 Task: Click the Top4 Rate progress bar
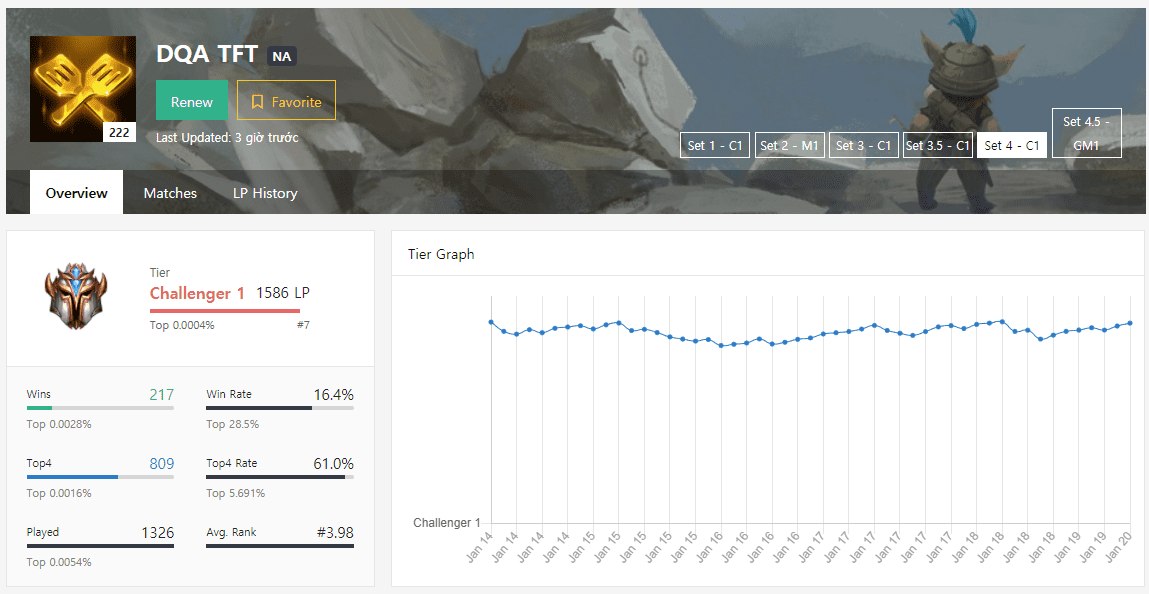(280, 477)
